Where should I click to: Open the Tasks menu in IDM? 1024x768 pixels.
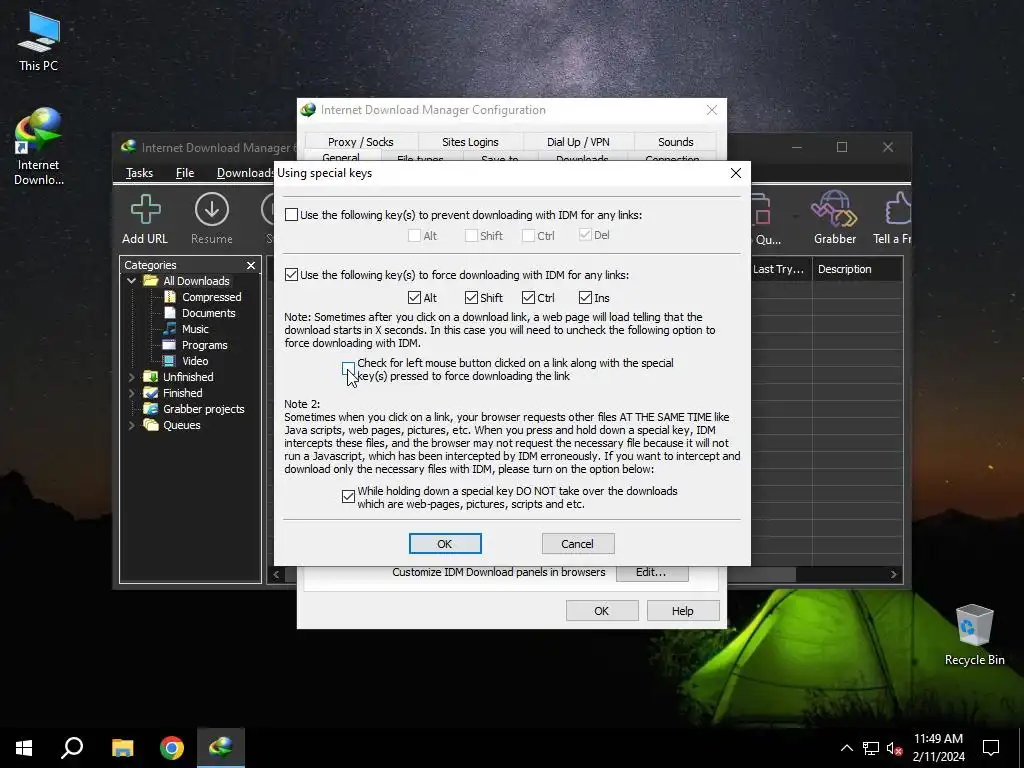(x=139, y=173)
